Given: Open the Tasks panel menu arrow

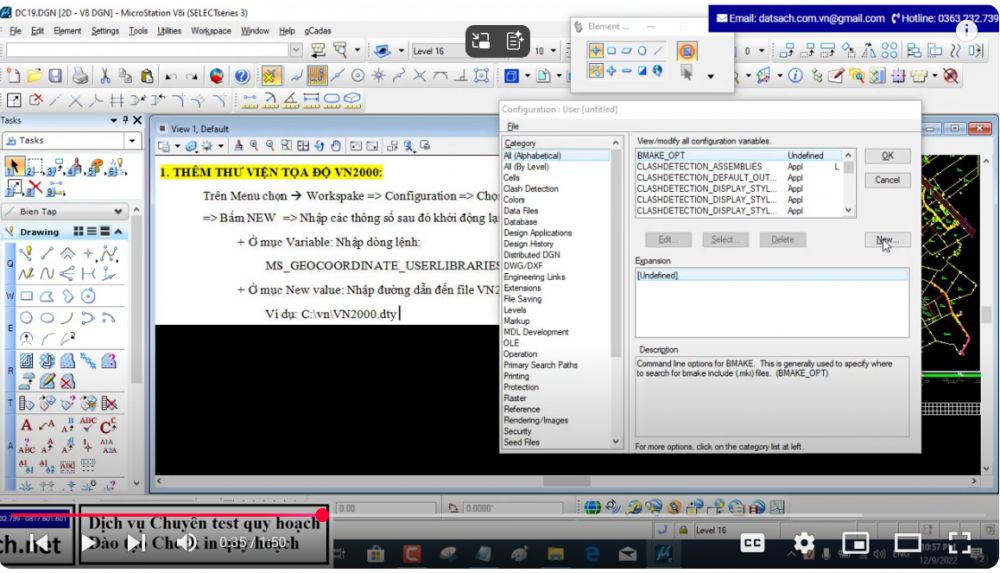Looking at the screenshot, I should point(114,120).
